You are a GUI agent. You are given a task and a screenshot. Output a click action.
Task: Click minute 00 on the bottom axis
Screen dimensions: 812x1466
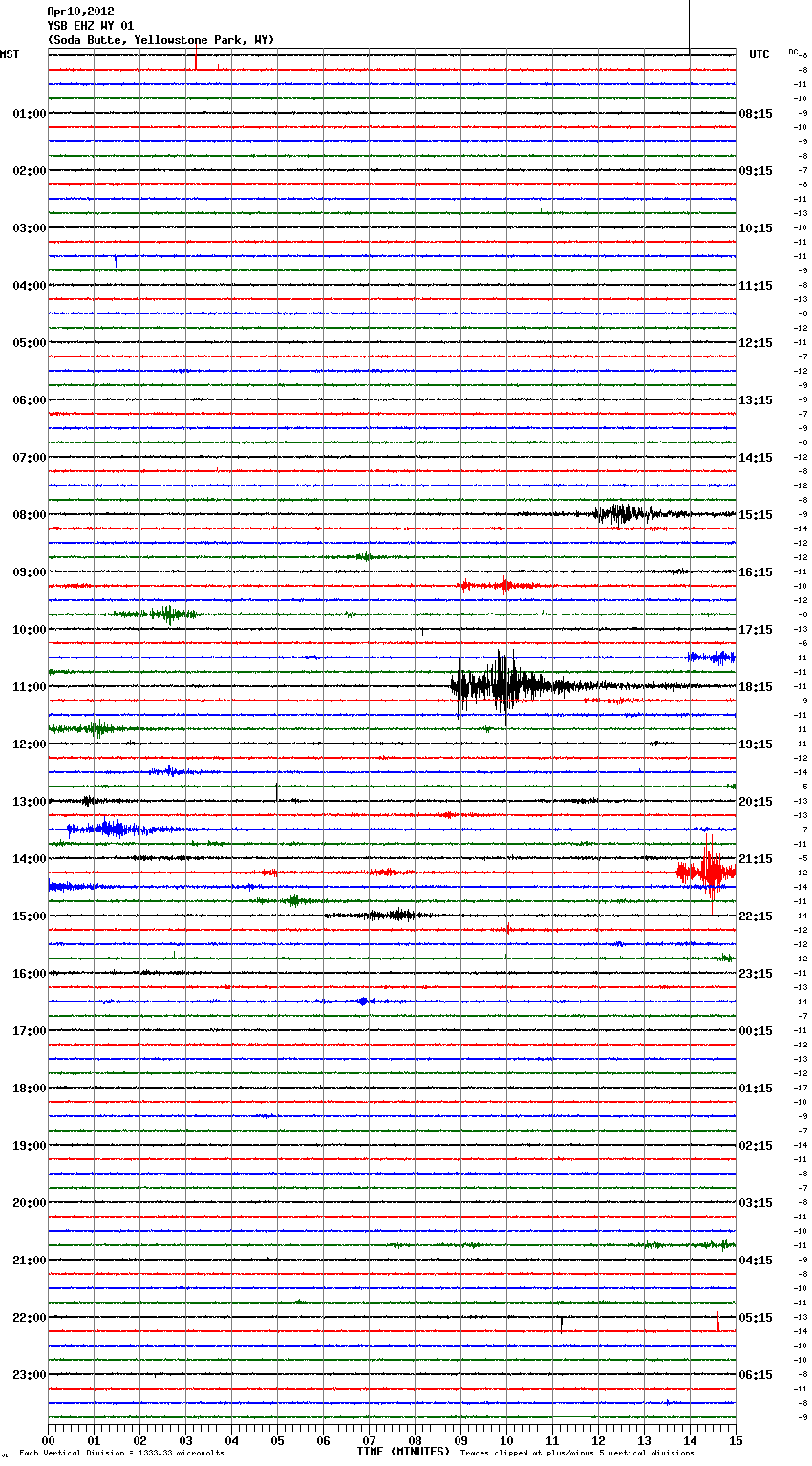(48, 1440)
